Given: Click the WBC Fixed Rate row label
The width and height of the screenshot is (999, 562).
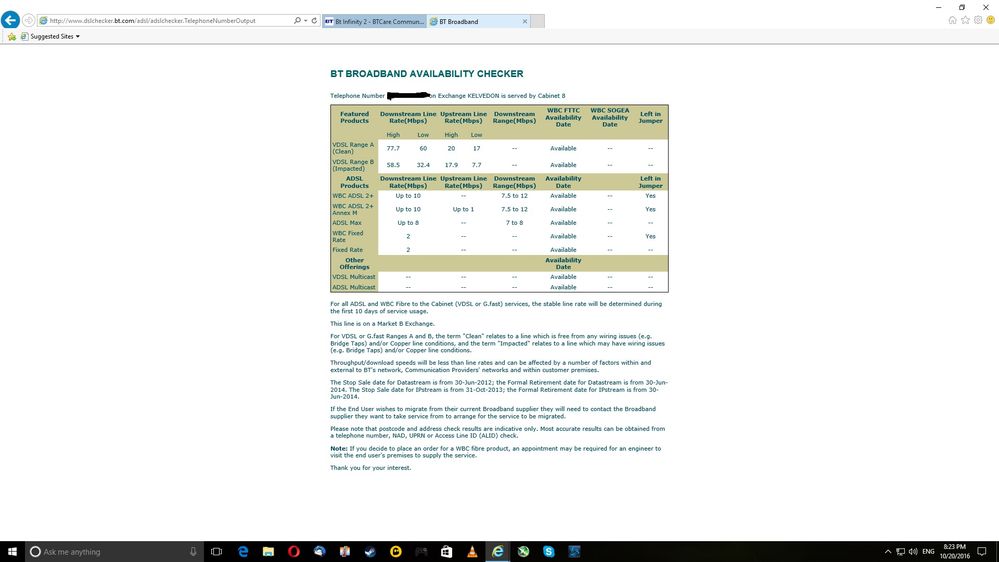Looking at the screenshot, I should pos(348,236).
